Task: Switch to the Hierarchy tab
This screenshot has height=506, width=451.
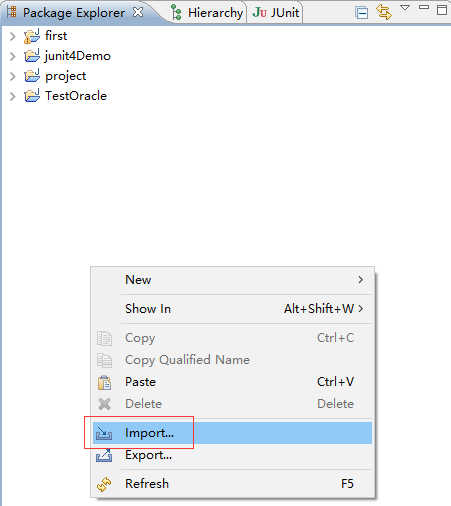Action: [208, 13]
